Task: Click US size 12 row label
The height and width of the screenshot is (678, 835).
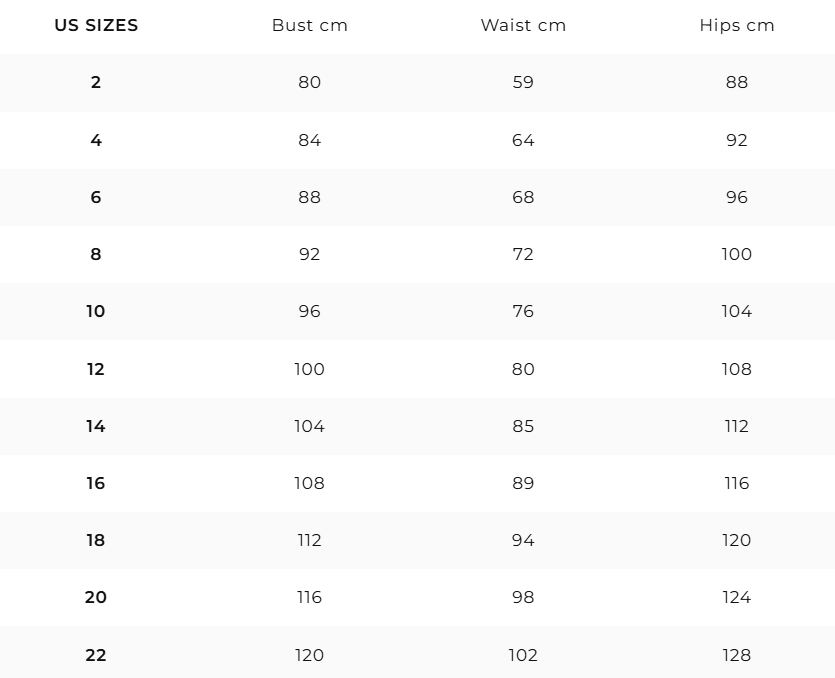Action: pyautogui.click(x=96, y=369)
